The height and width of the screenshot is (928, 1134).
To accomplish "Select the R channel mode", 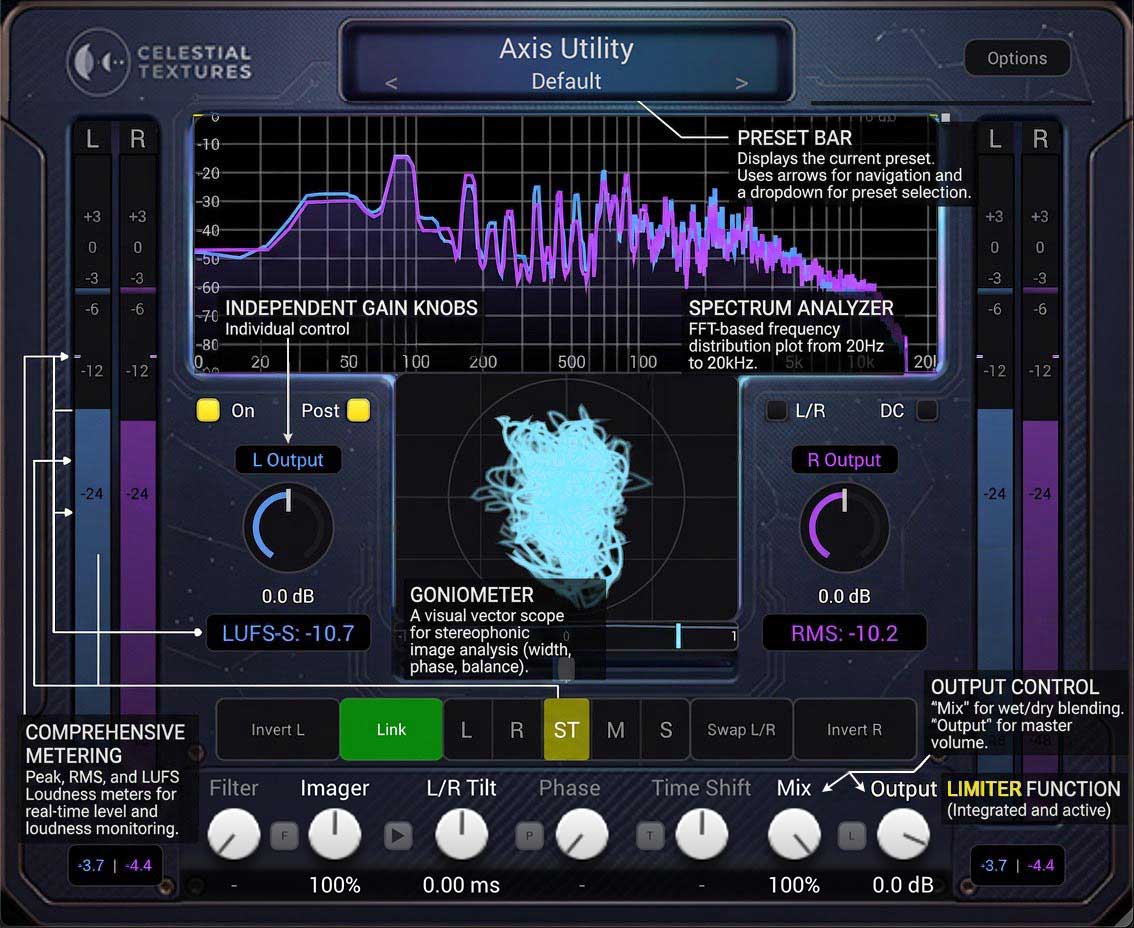I will [x=516, y=730].
